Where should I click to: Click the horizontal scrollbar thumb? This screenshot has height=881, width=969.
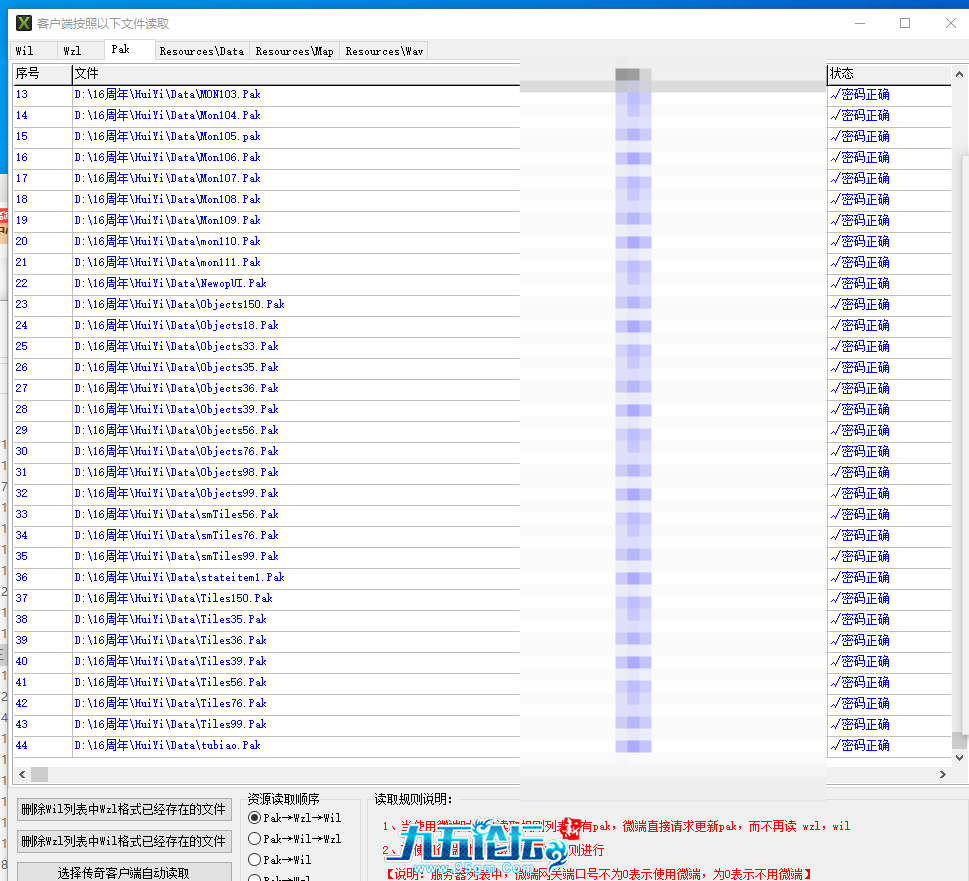click(40, 775)
